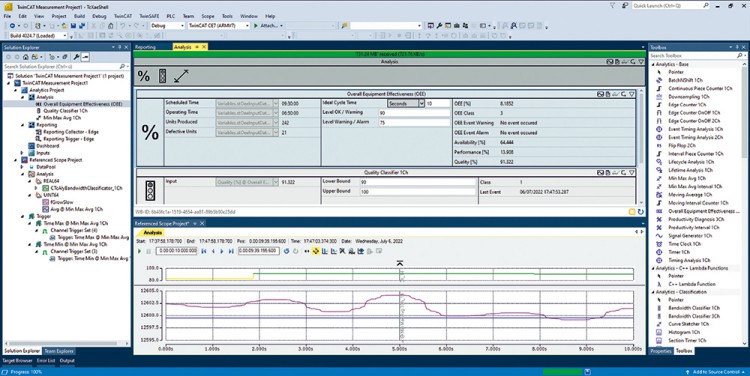Click the Level OK / Warning input field
Screen dimensions: 750x376
coord(414,113)
